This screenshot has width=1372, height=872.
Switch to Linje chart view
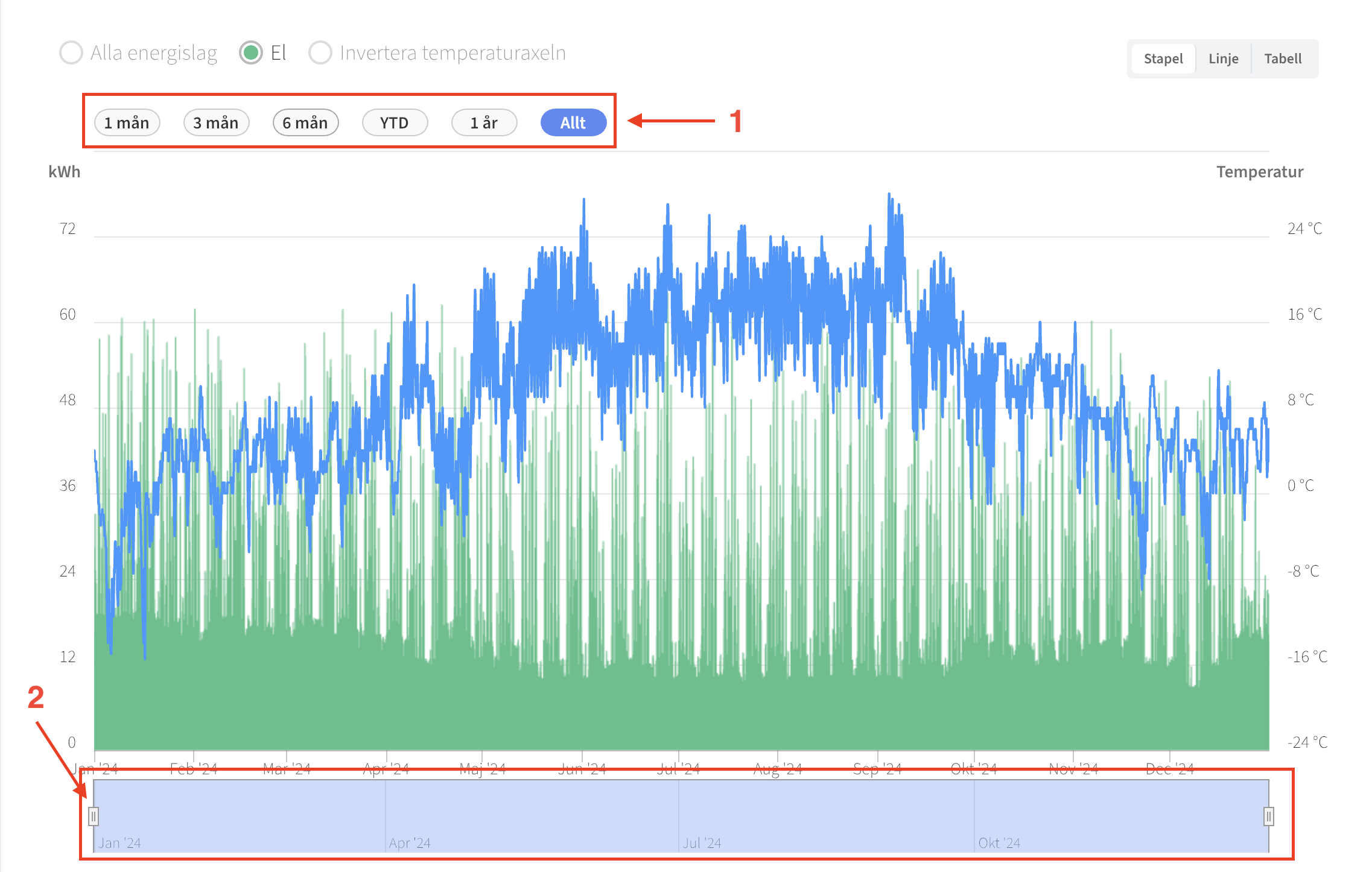click(x=1223, y=58)
